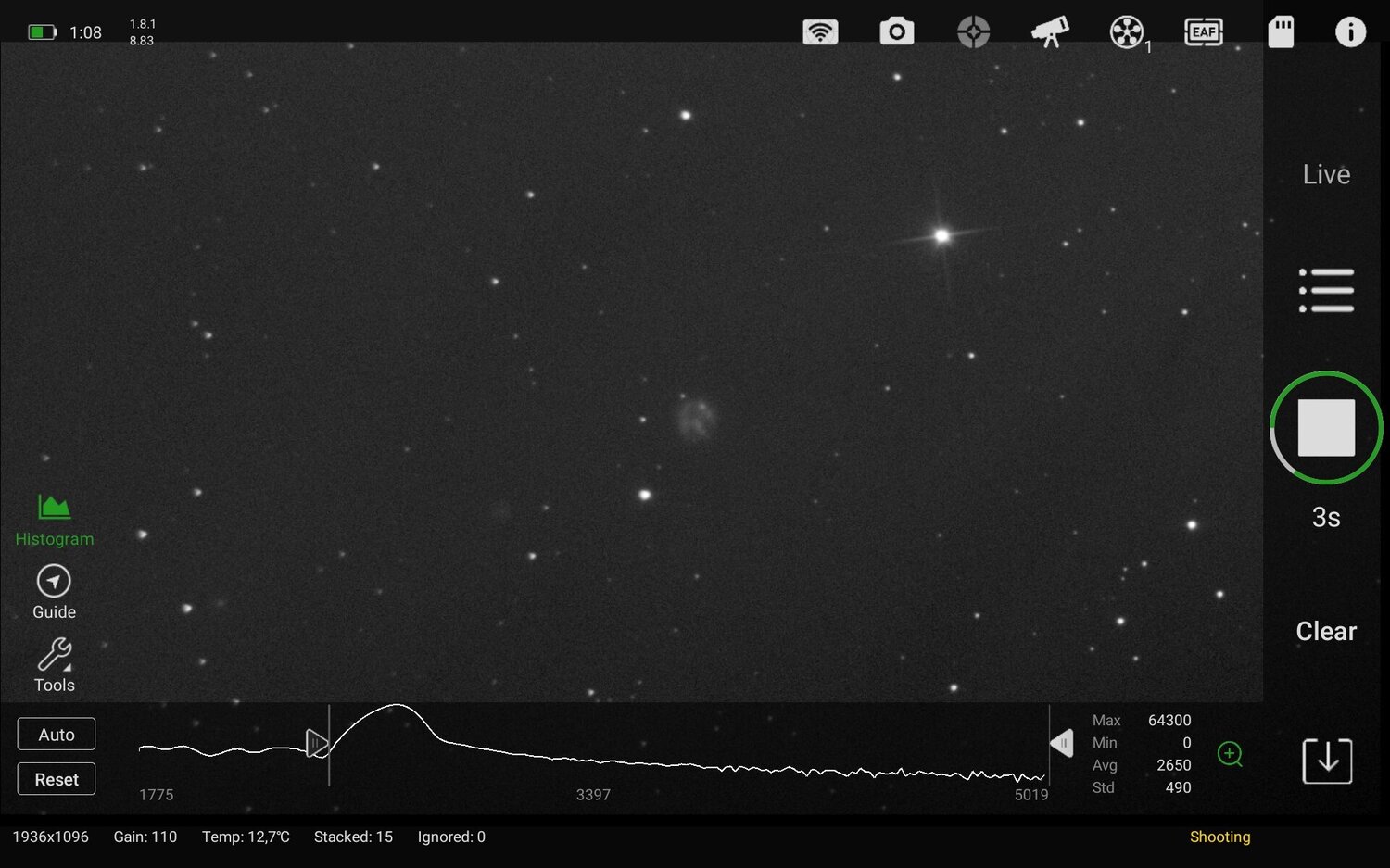Image resolution: width=1390 pixels, height=868 pixels.
Task: Open the WiFi connection settings
Action: pos(819,31)
